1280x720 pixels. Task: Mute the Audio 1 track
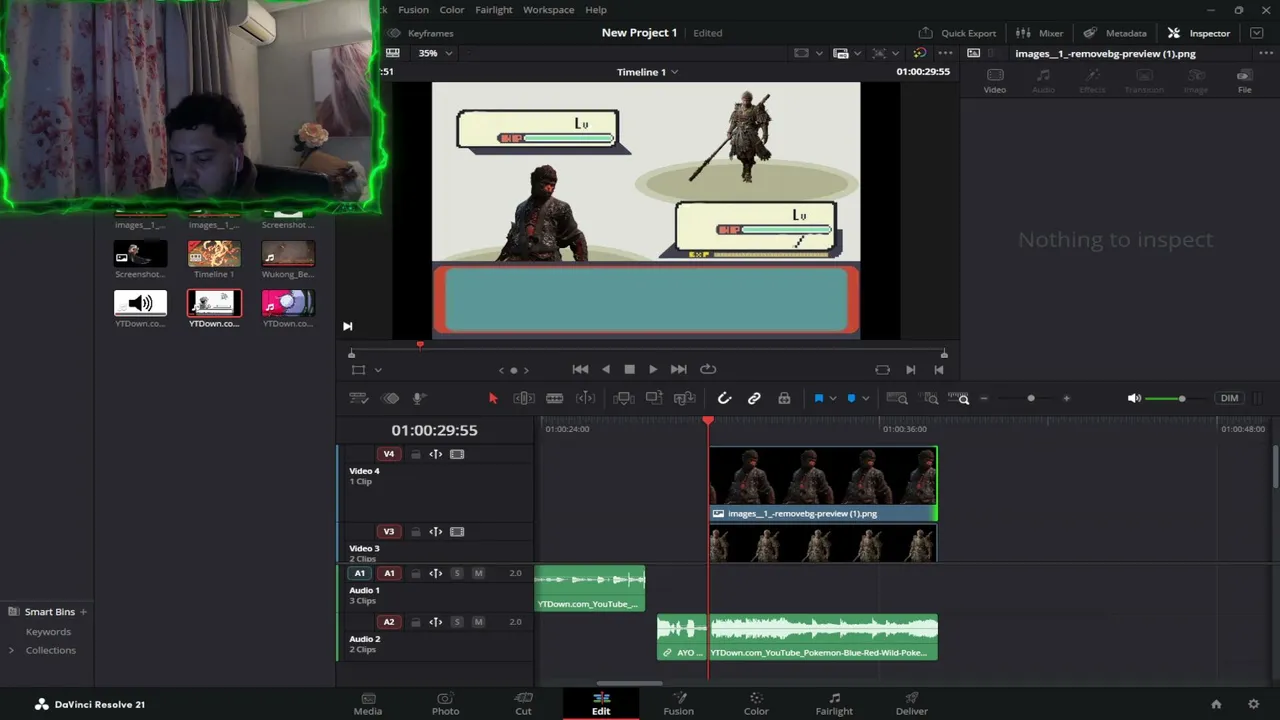(x=478, y=573)
